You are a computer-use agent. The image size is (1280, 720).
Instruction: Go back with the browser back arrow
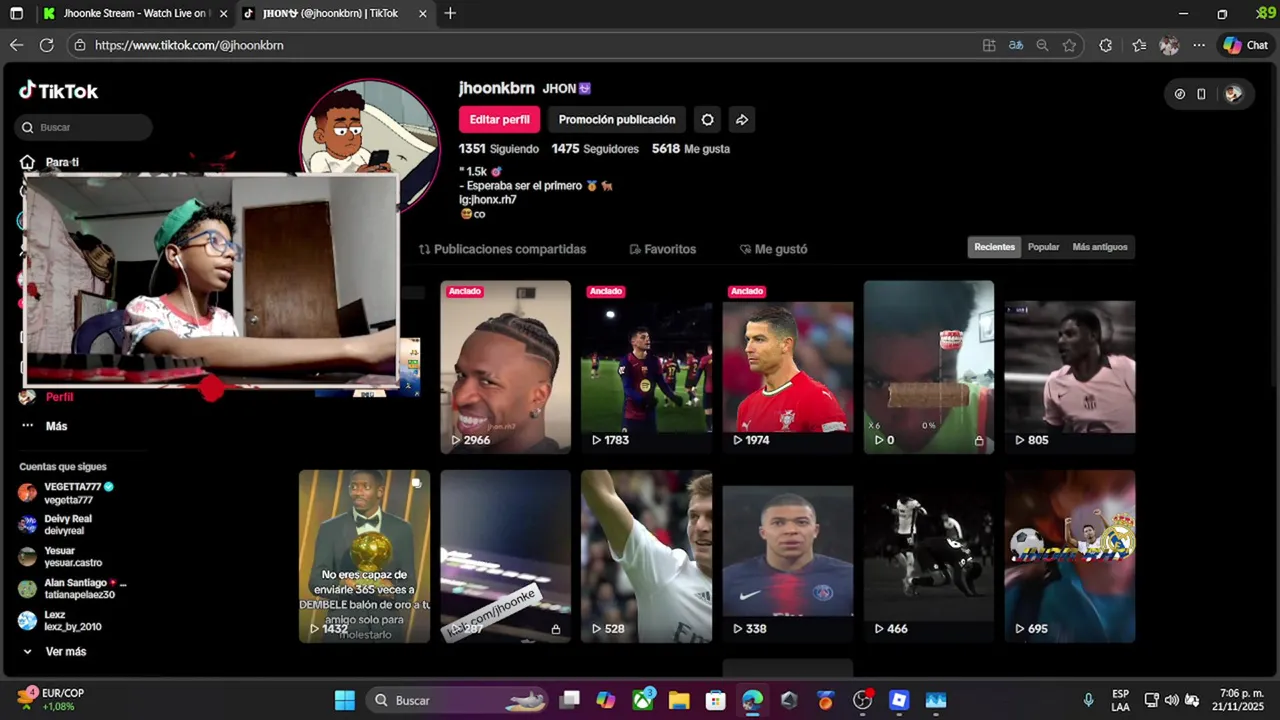16,45
